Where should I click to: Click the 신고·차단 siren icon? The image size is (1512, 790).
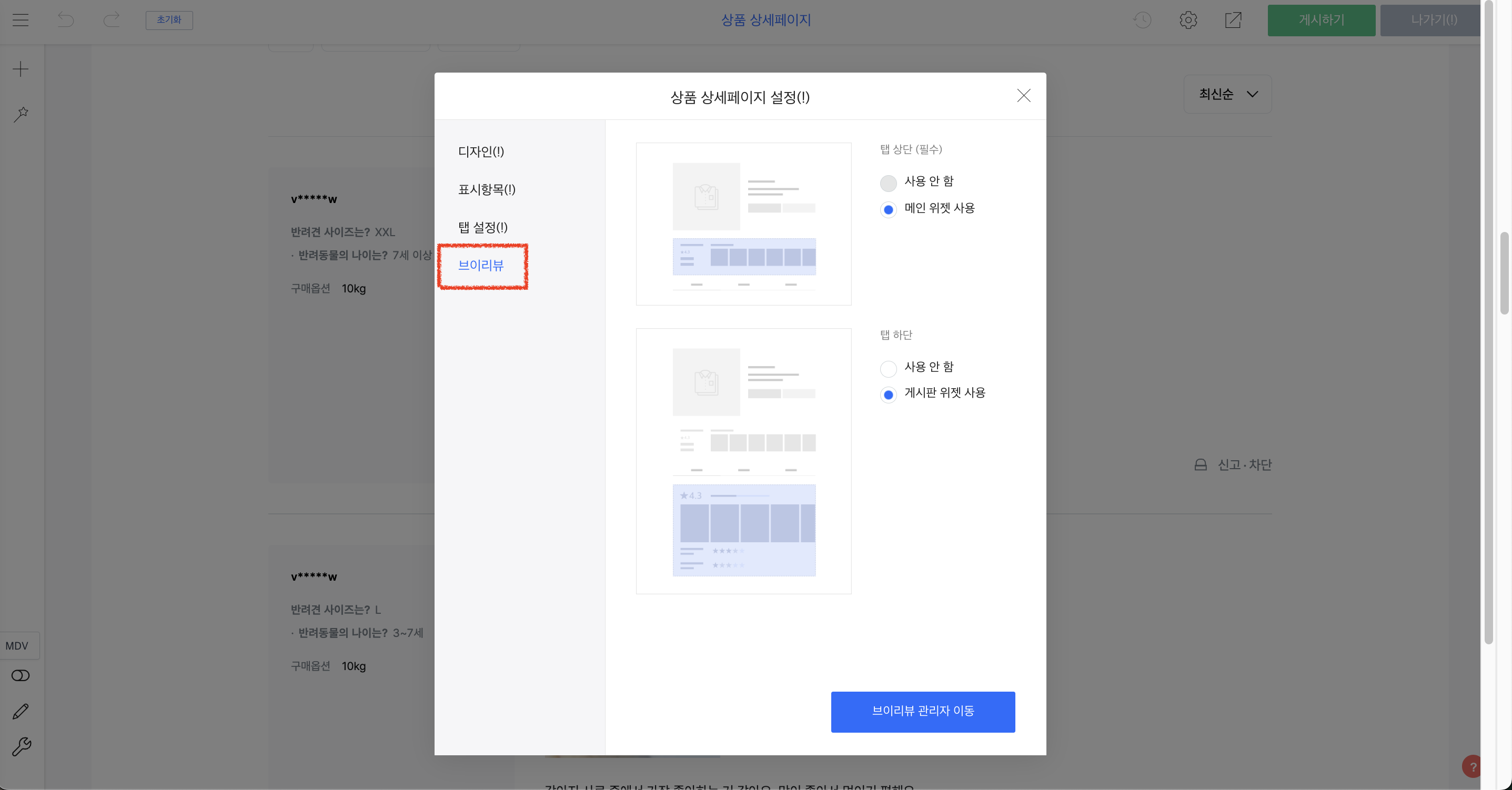tap(1201, 465)
